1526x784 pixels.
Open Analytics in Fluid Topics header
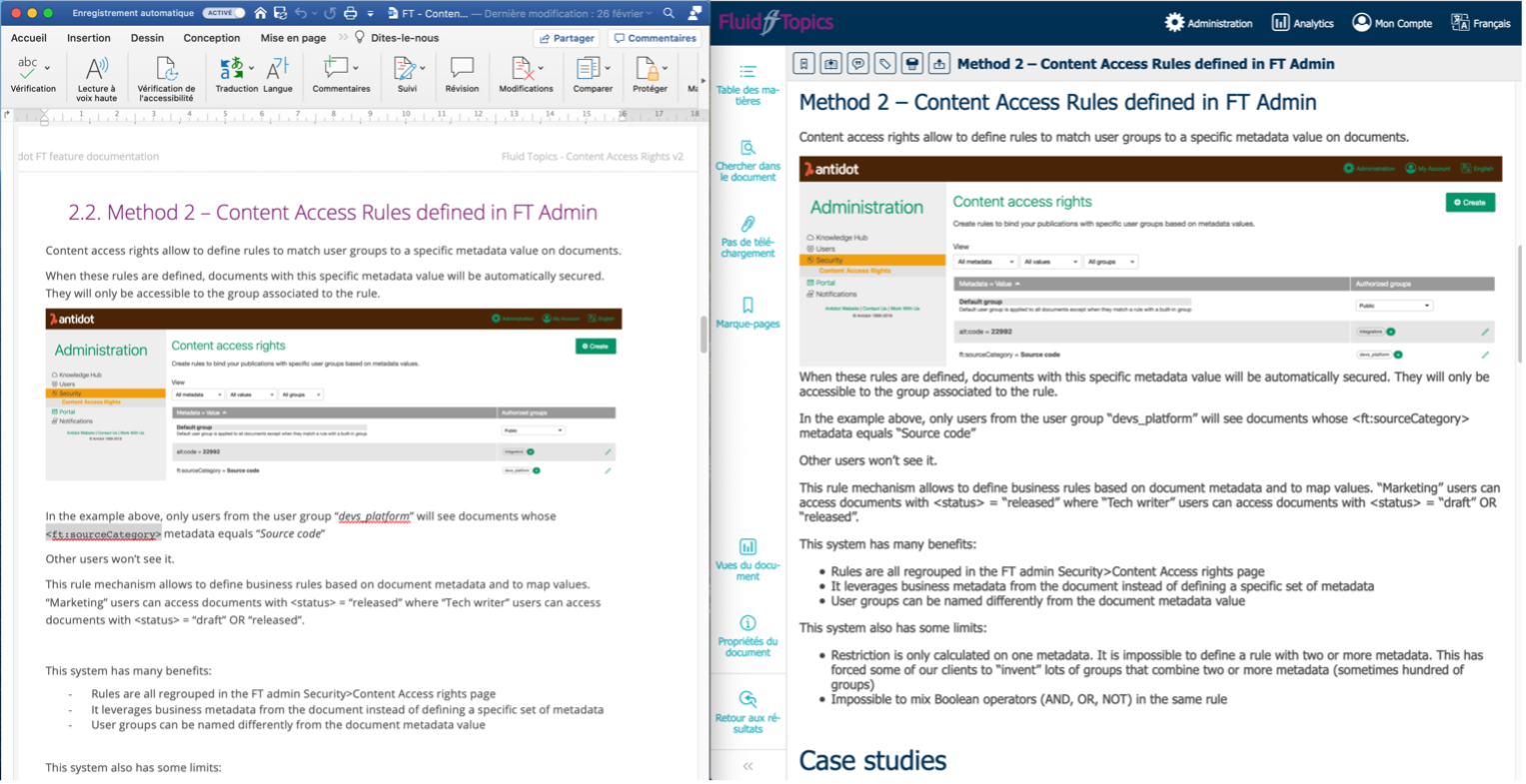click(x=1302, y=22)
